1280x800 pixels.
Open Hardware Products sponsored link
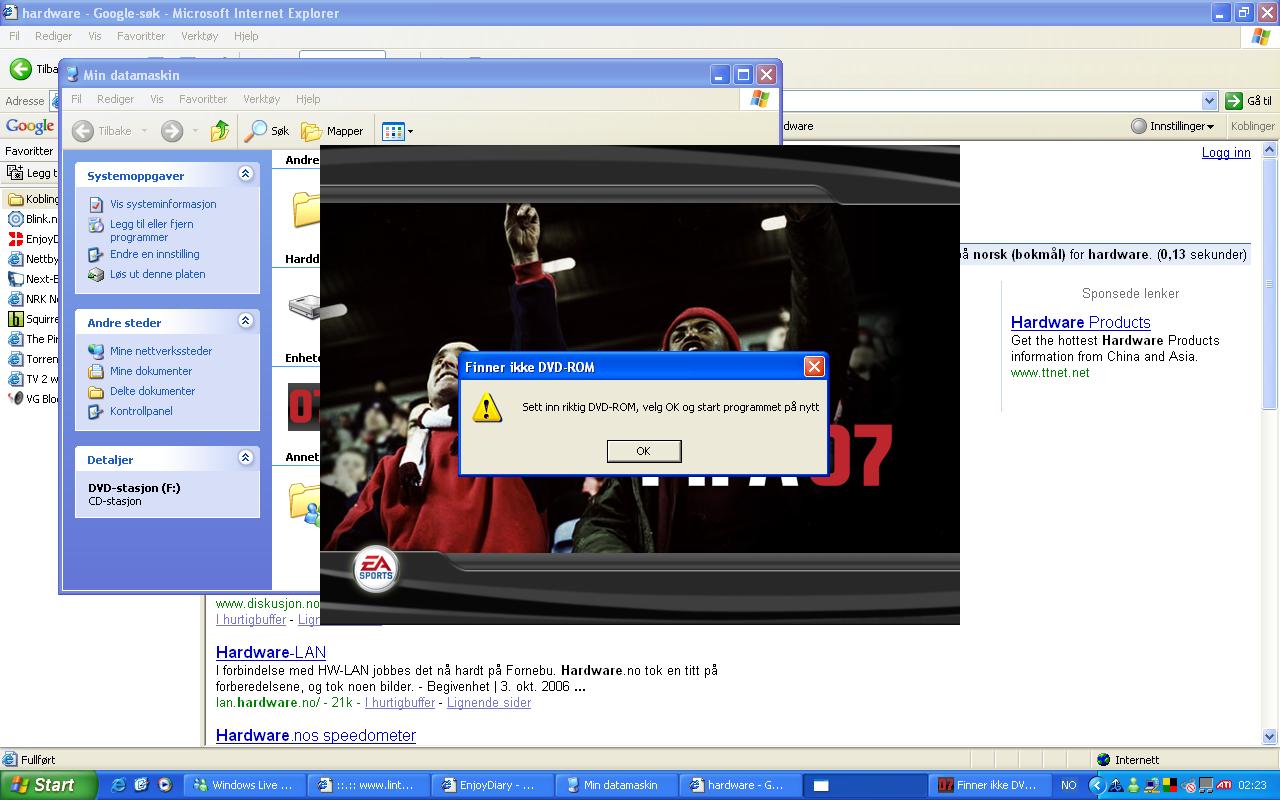1080,322
